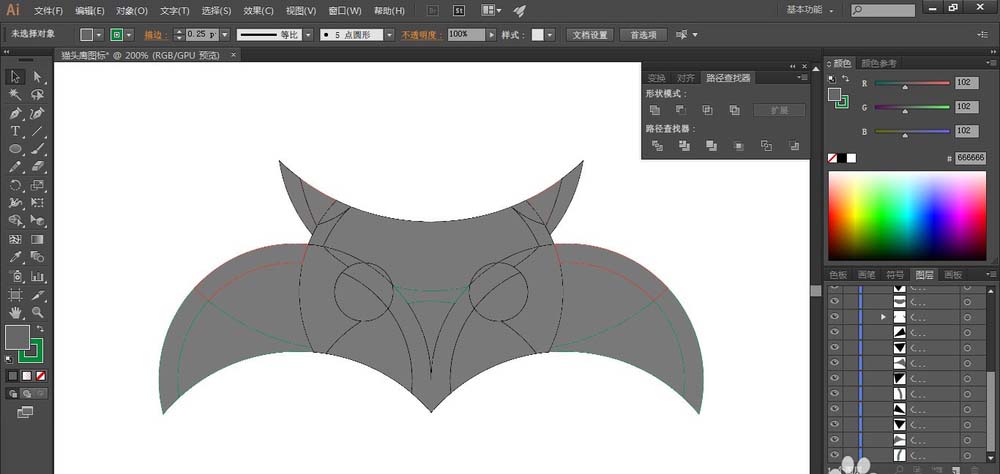Choose the Zoom magnifier tool
The height and width of the screenshot is (474, 1000).
pos(37,312)
